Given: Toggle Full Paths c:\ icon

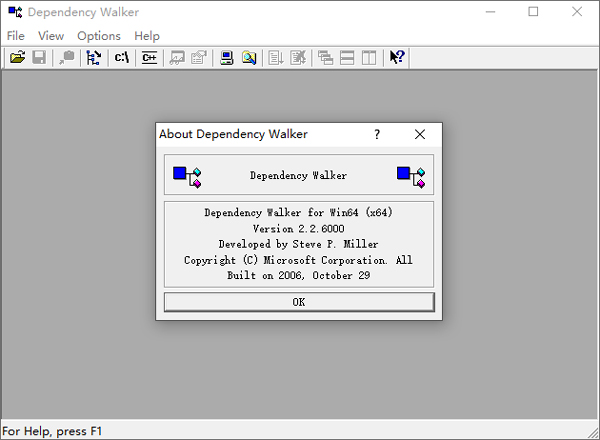Looking at the screenshot, I should pos(122,58).
